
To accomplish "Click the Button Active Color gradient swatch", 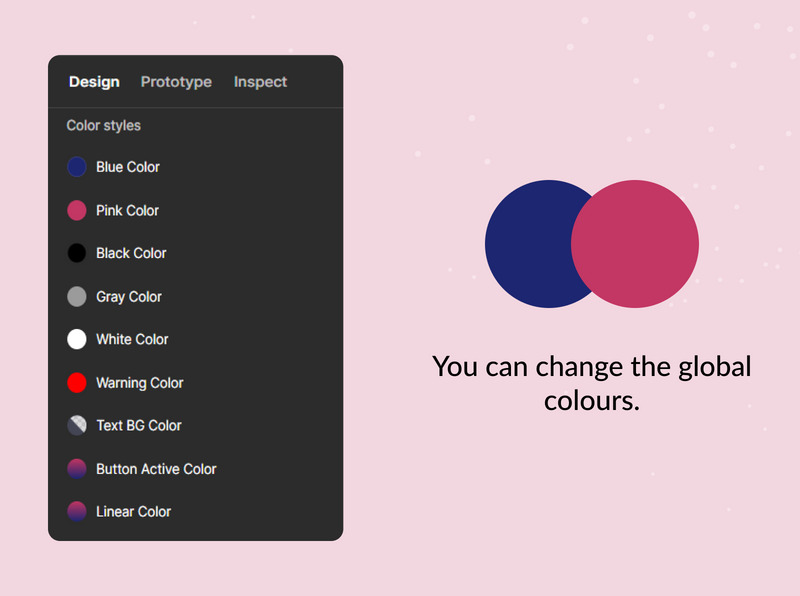I will pos(77,468).
